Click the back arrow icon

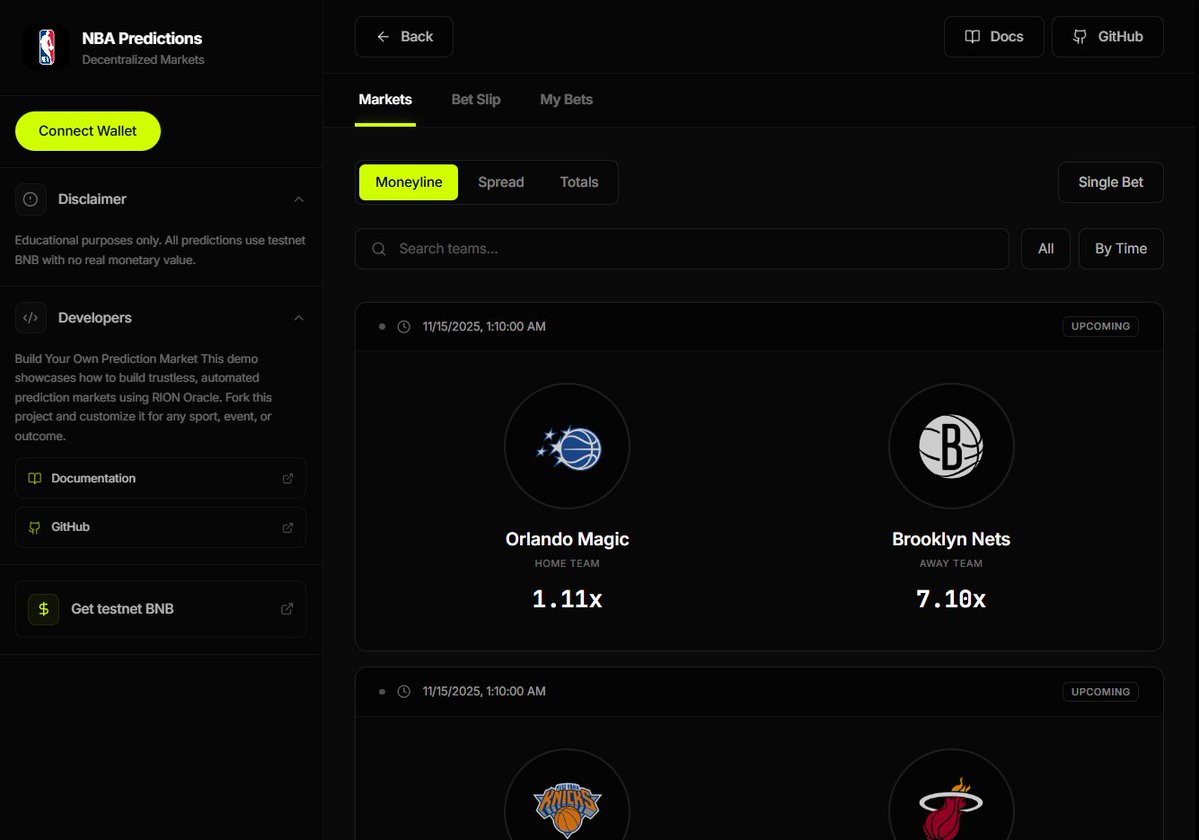[383, 37]
